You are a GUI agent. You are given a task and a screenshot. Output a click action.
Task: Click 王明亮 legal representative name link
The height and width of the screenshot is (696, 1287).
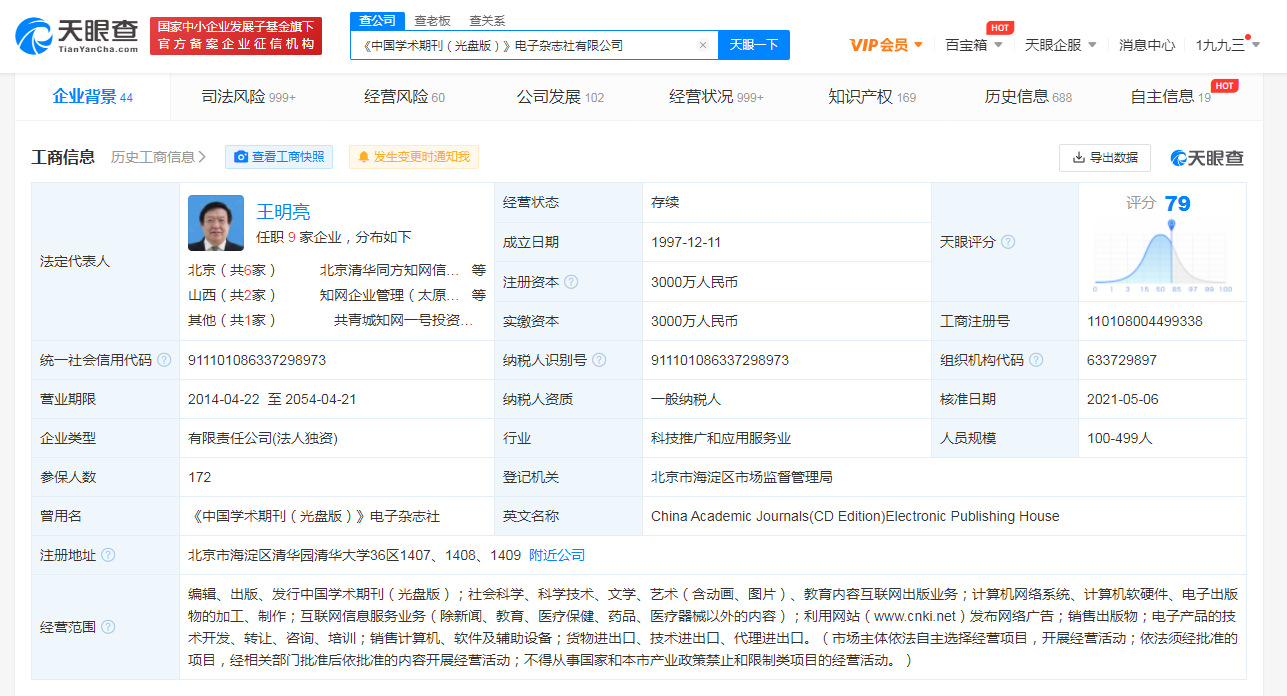283,212
